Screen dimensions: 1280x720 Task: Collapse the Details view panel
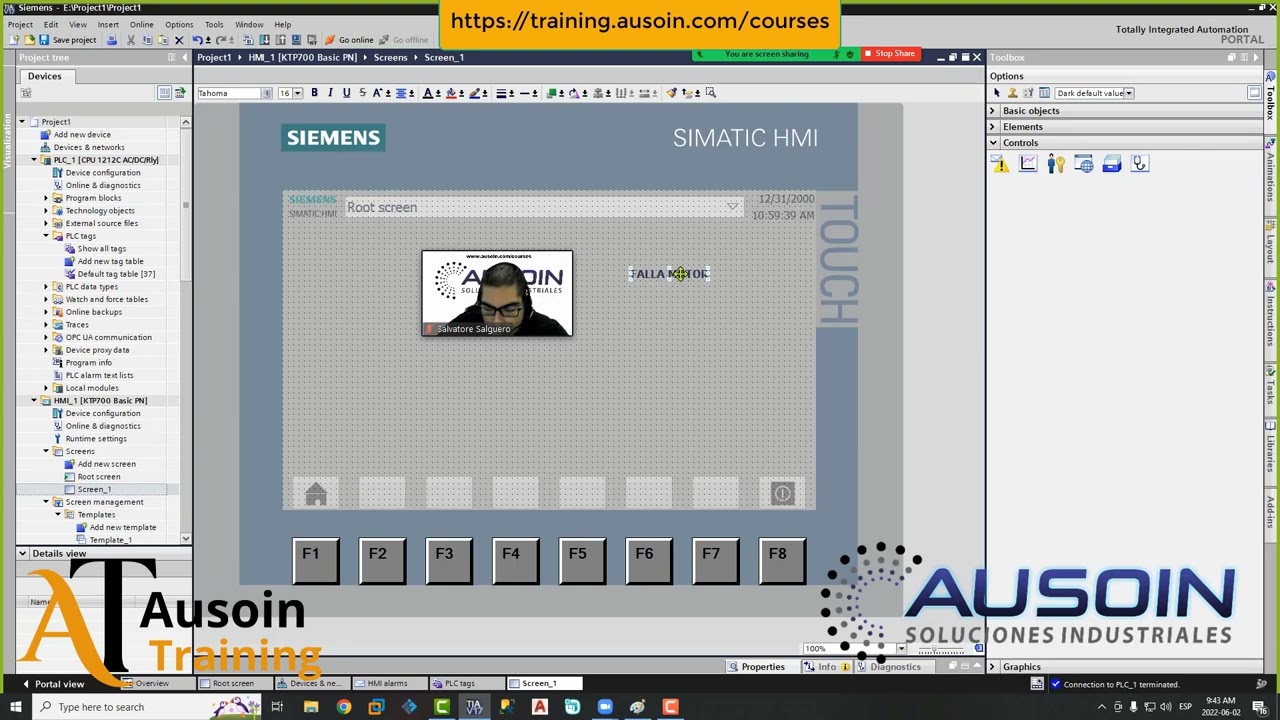22,553
